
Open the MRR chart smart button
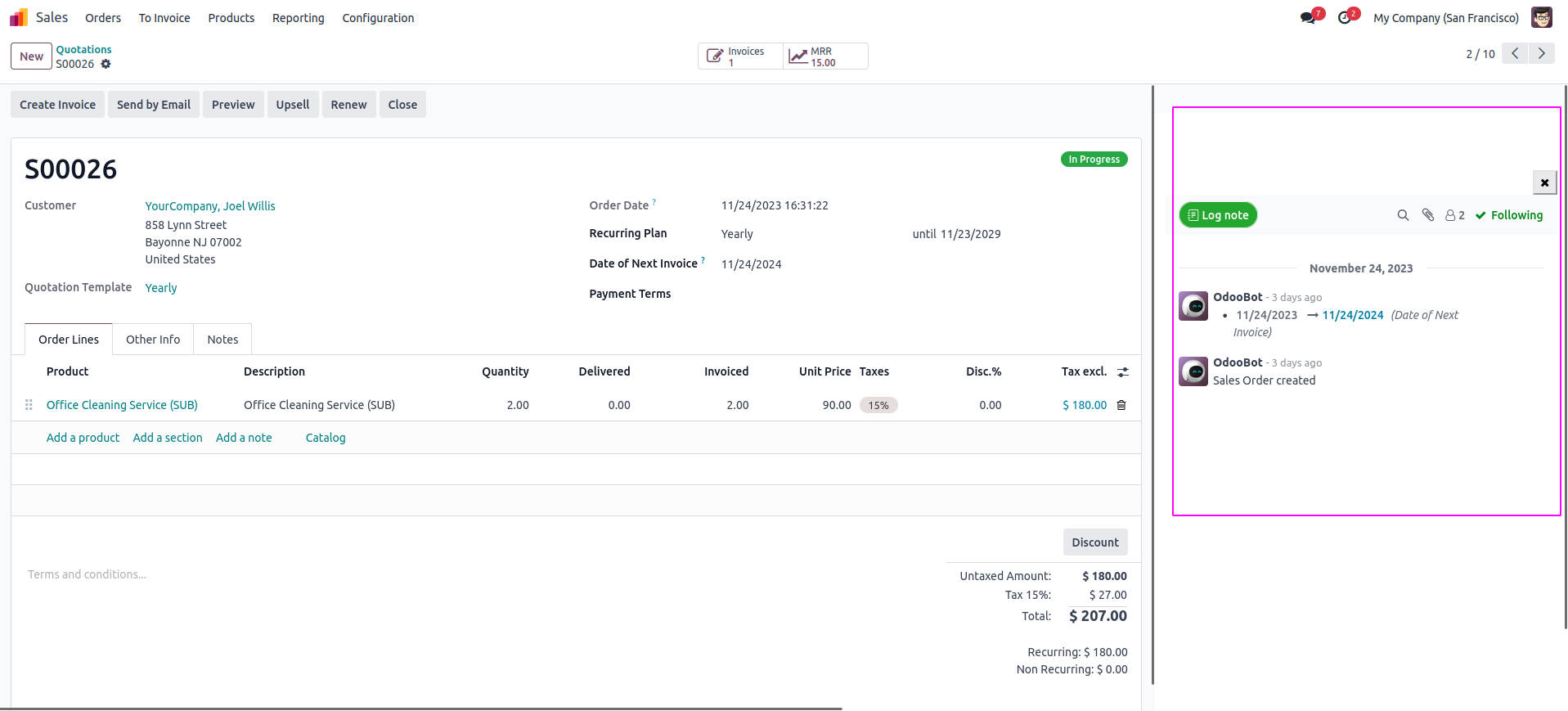[x=825, y=56]
